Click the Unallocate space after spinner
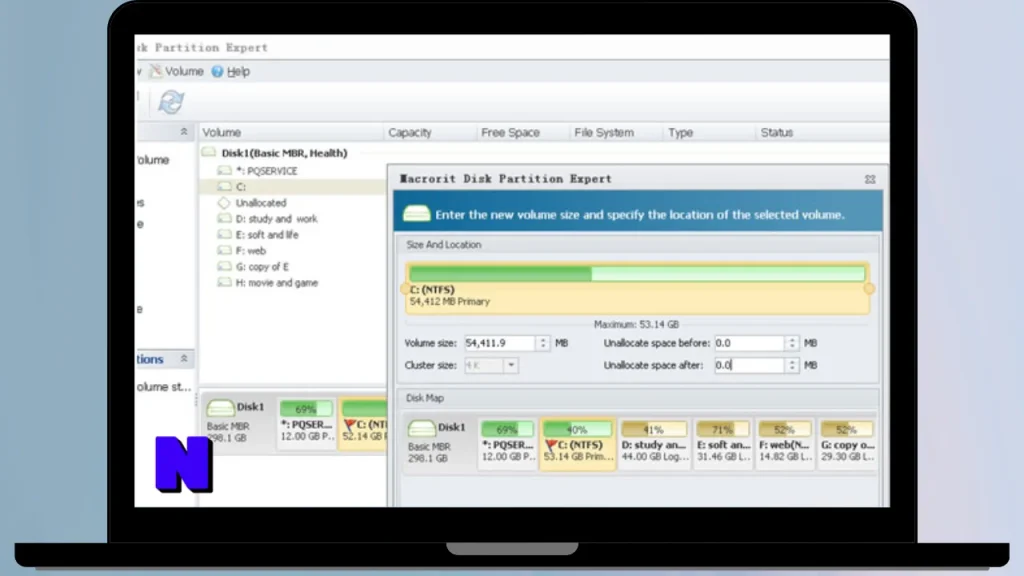Viewport: 1024px width, 576px height. [x=792, y=365]
